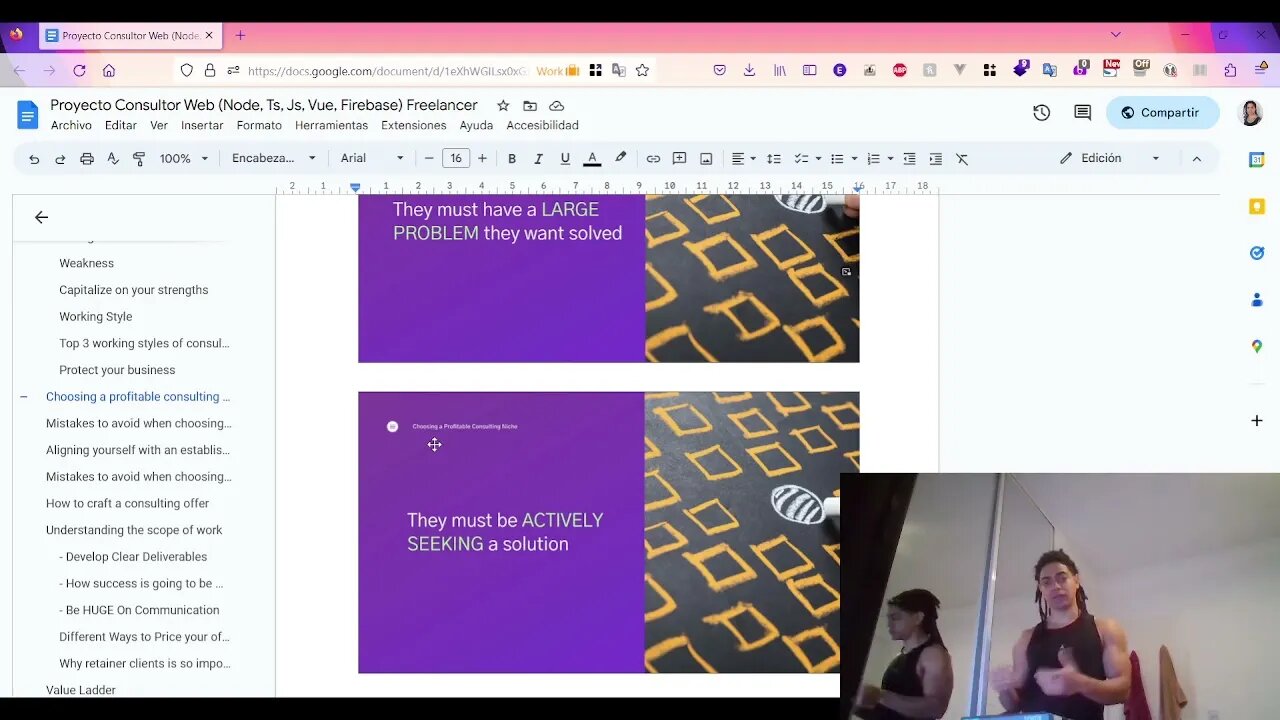Go to Working Style outline heading
1280x720 pixels.
[96, 317]
